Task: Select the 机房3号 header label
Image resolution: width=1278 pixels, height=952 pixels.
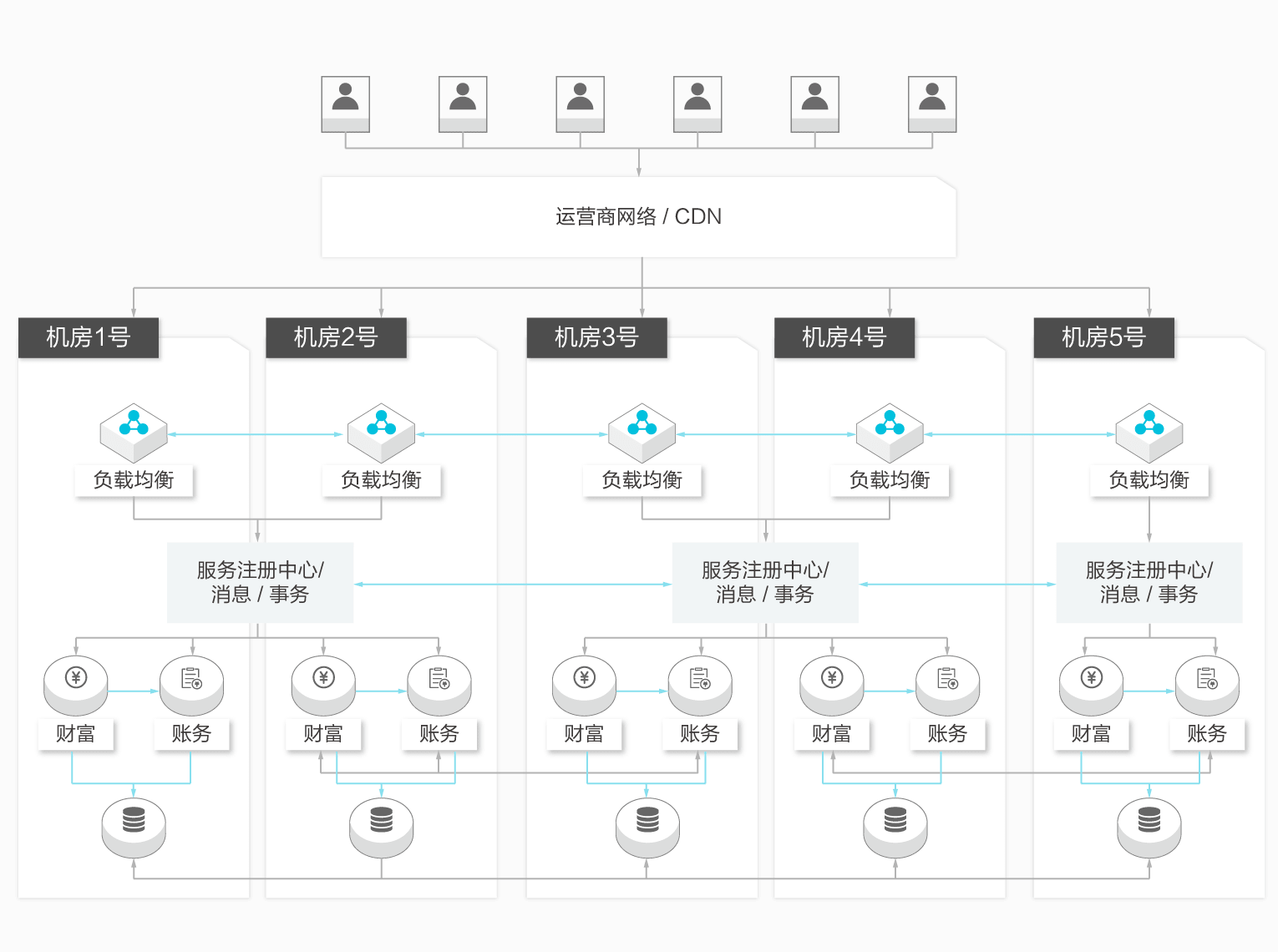Action: pyautogui.click(x=596, y=337)
